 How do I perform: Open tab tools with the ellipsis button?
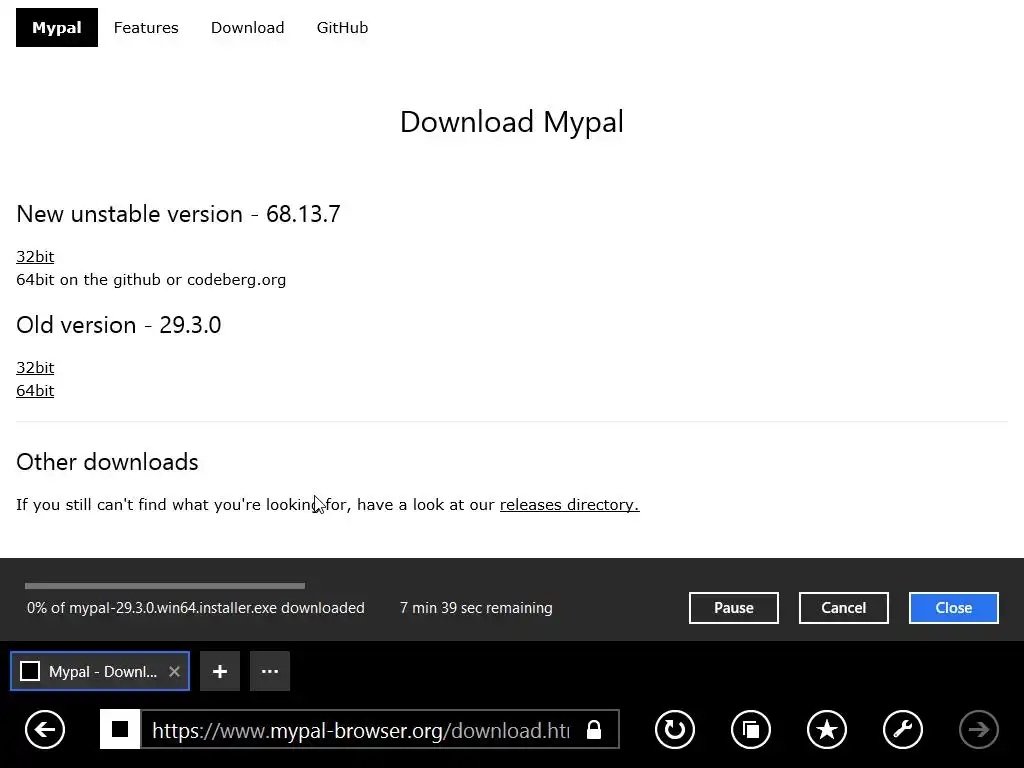(270, 671)
